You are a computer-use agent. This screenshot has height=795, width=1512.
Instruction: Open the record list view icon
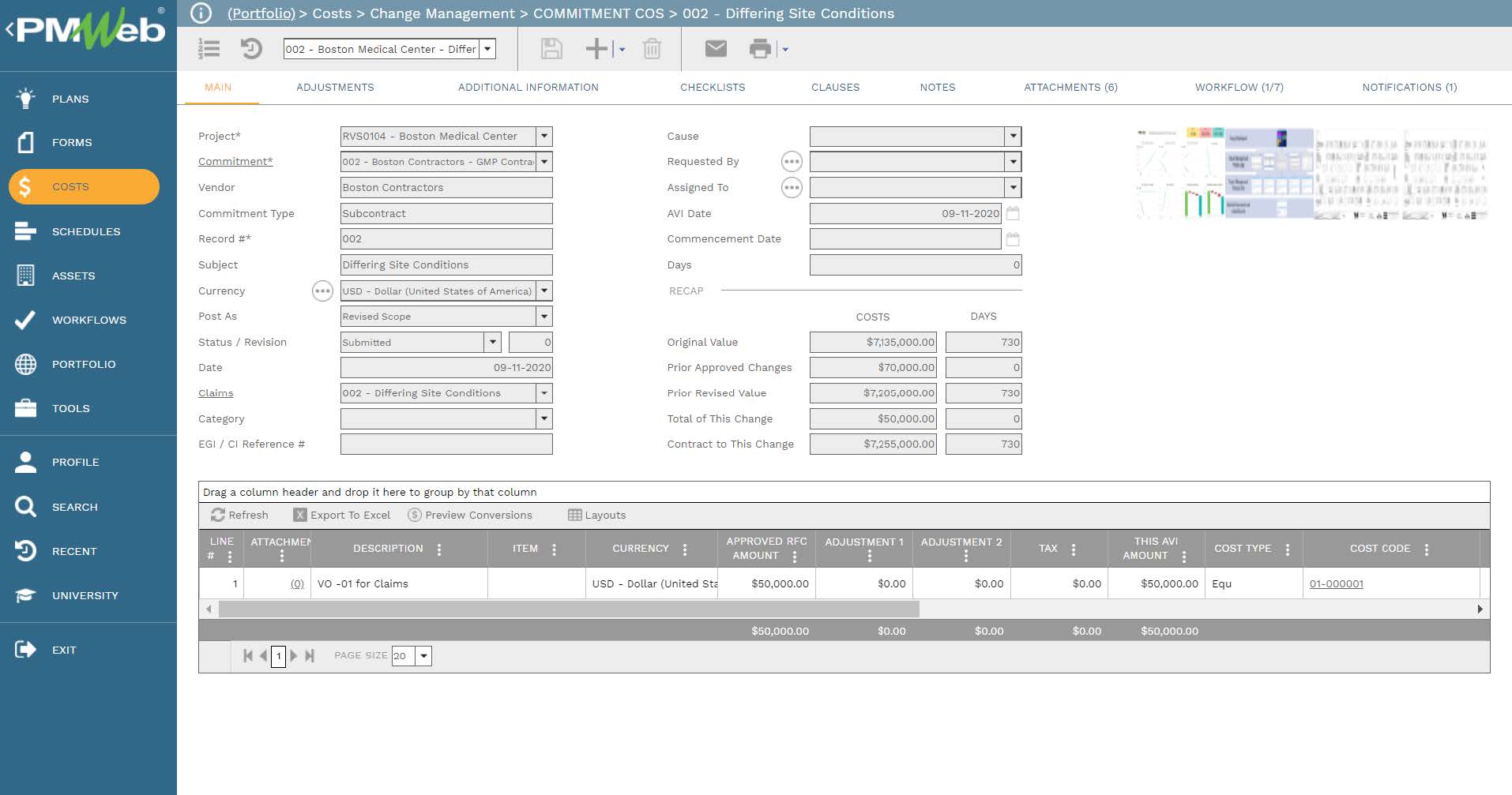click(x=209, y=49)
